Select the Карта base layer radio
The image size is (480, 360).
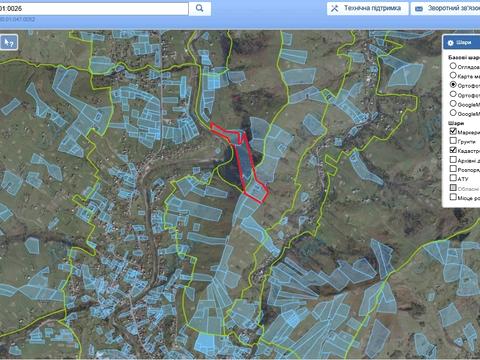453,75
